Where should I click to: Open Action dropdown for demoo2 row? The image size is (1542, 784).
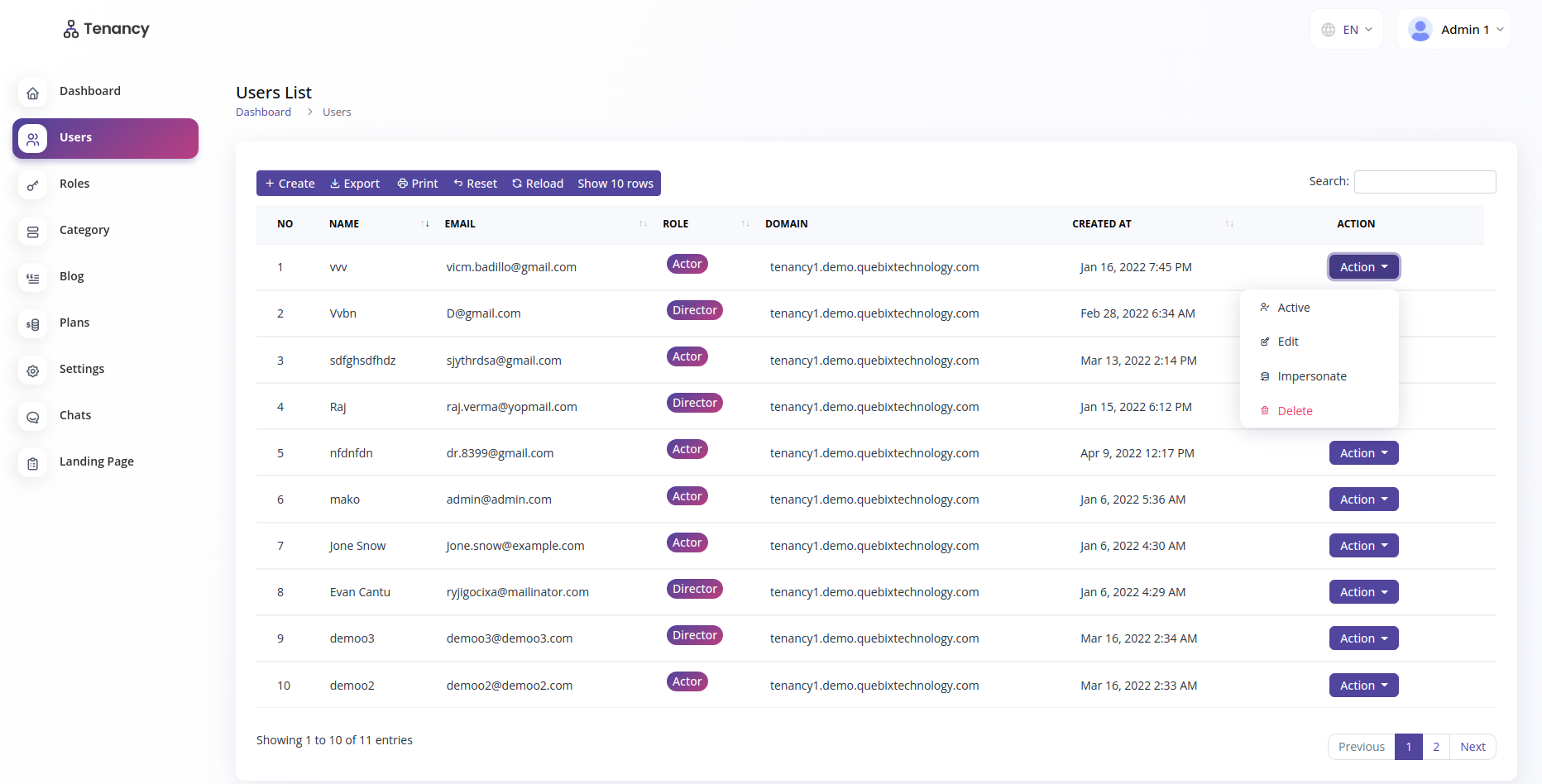pos(1363,686)
